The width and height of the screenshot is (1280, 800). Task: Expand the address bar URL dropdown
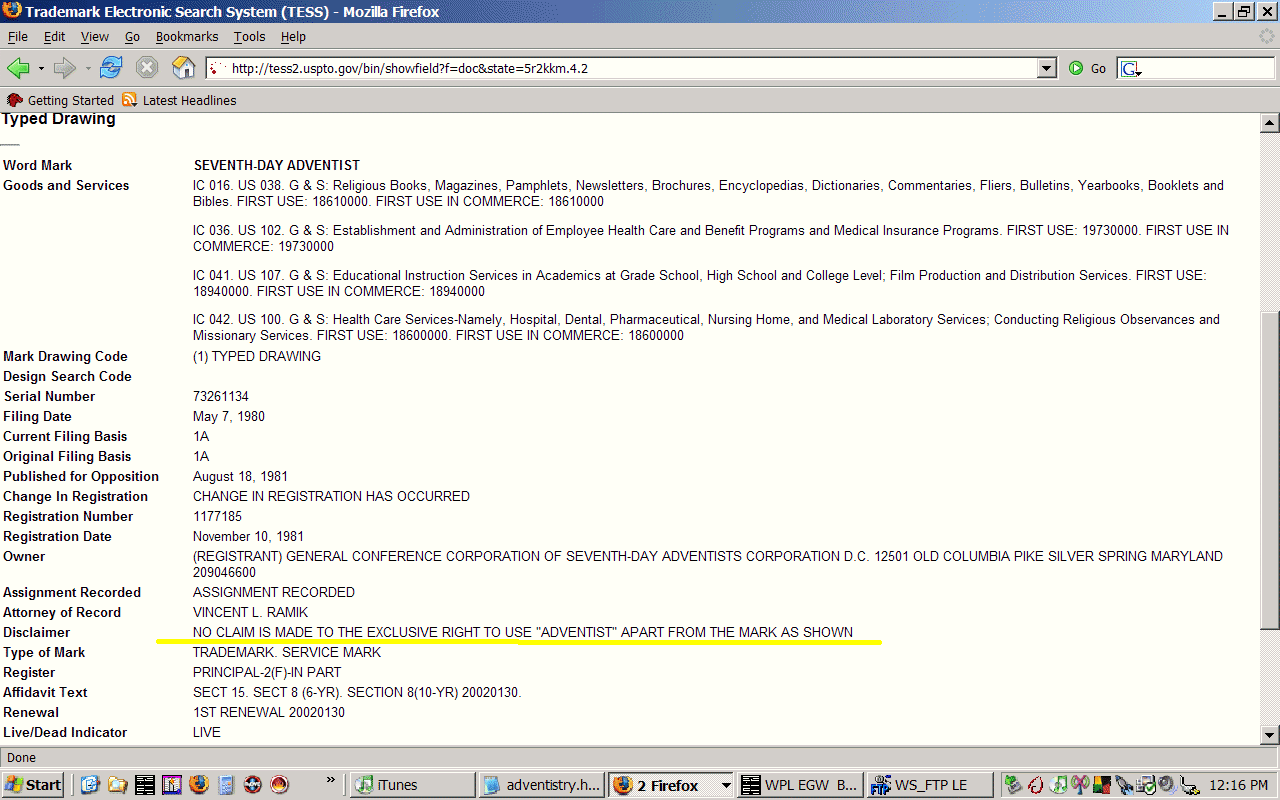point(1047,68)
